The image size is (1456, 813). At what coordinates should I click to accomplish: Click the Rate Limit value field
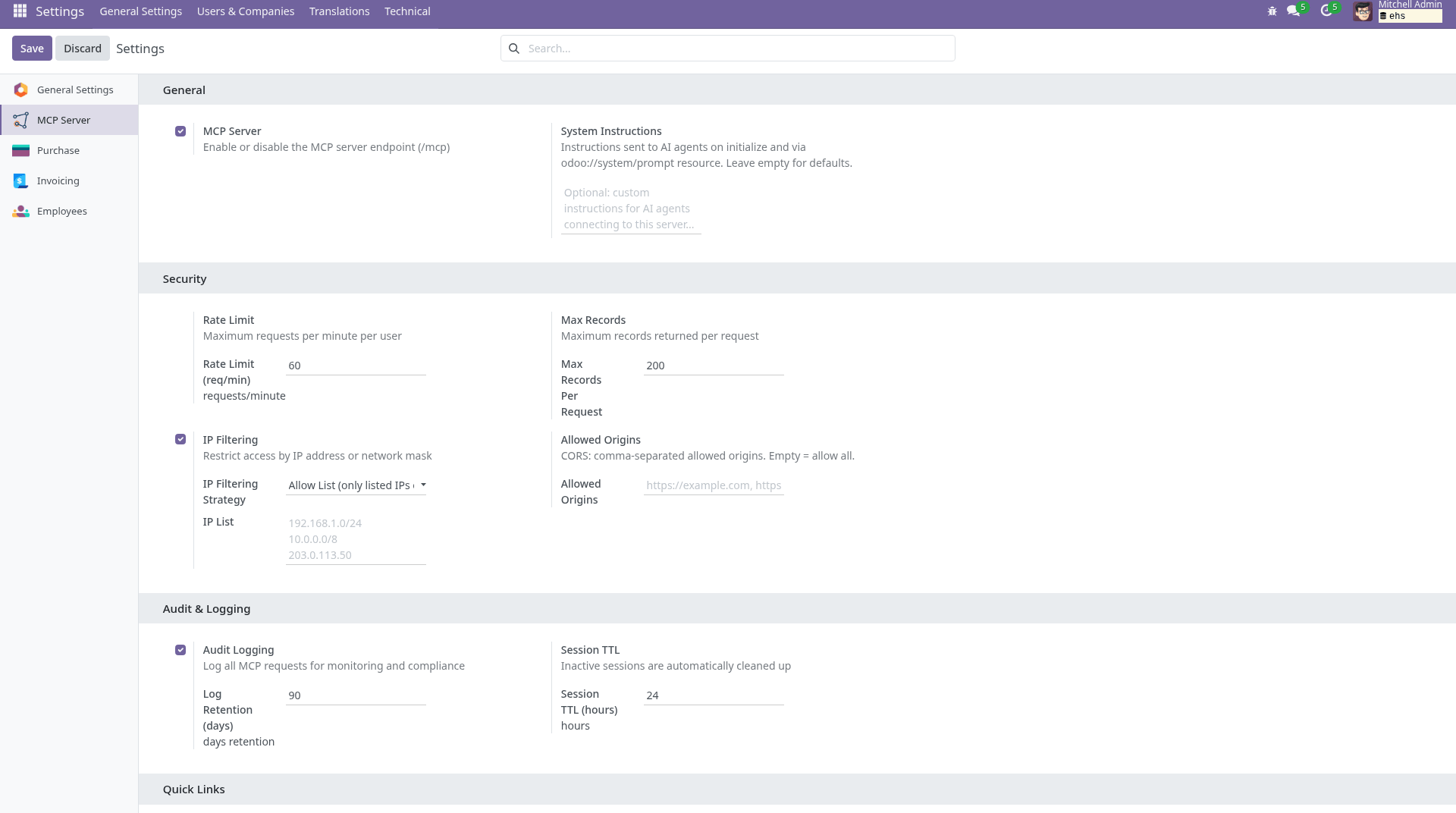coord(355,366)
